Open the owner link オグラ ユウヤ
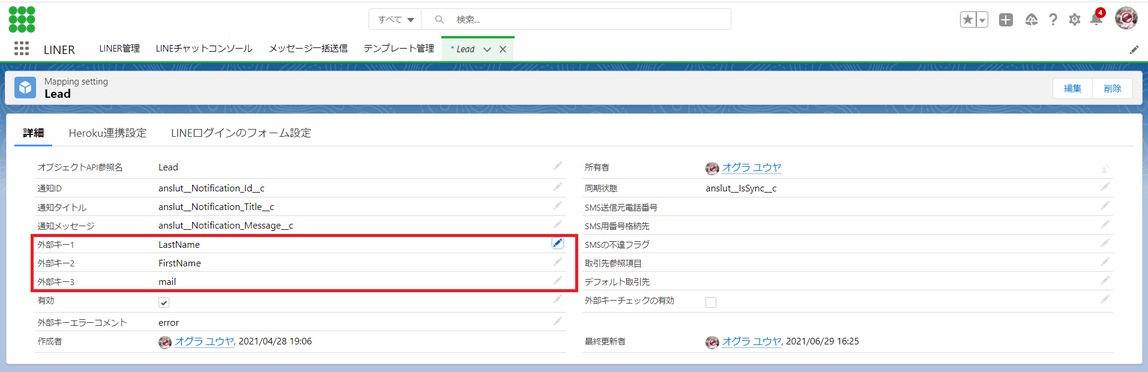 [751, 168]
